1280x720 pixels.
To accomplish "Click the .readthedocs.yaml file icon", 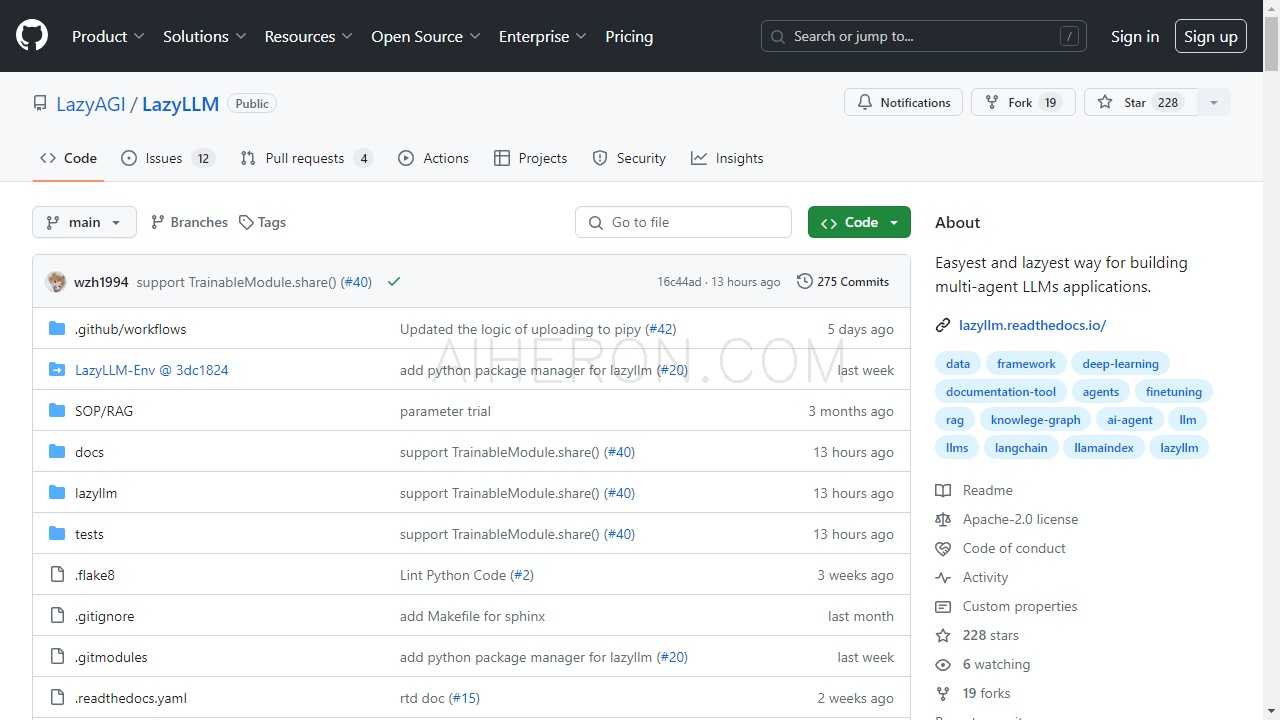I will pyautogui.click(x=57, y=698).
